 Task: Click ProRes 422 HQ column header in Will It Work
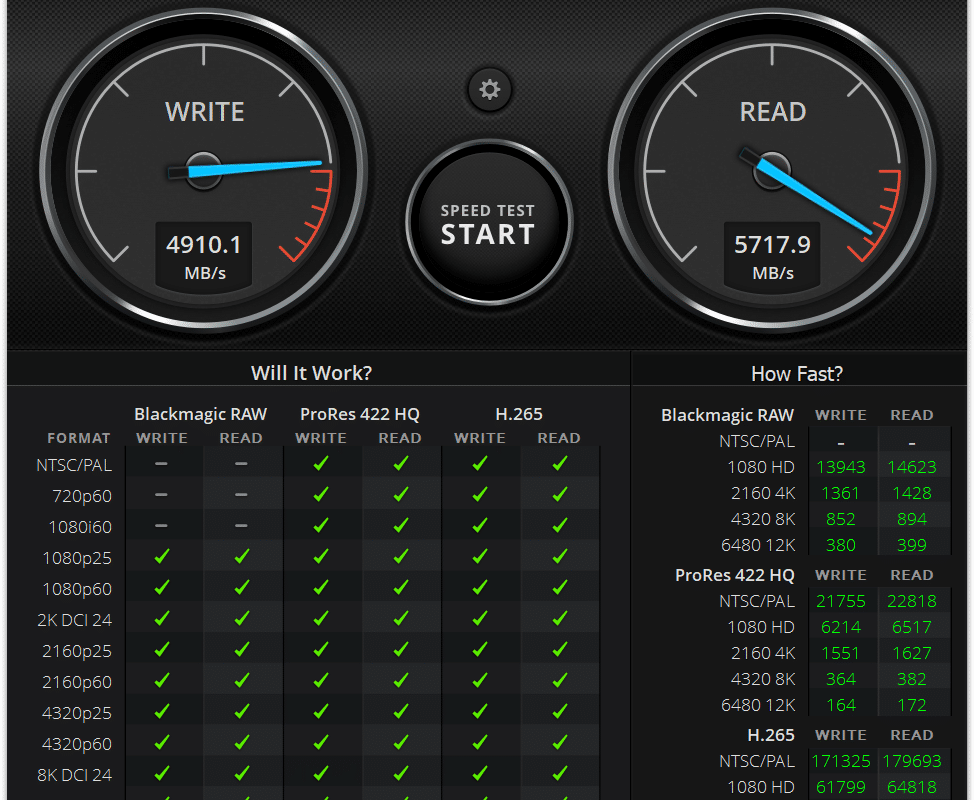click(360, 414)
